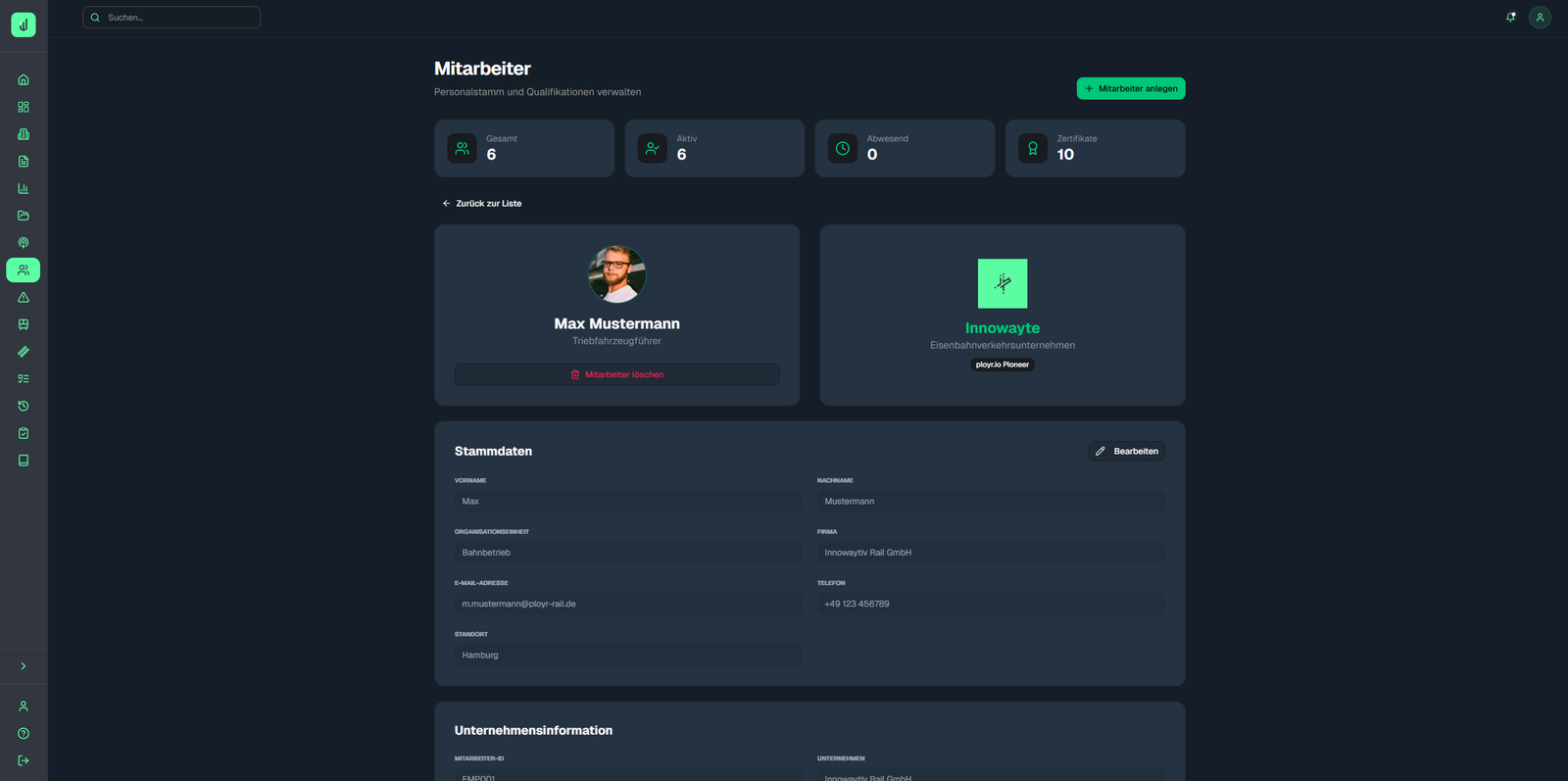Click the warning triangle sidebar icon

[24, 297]
